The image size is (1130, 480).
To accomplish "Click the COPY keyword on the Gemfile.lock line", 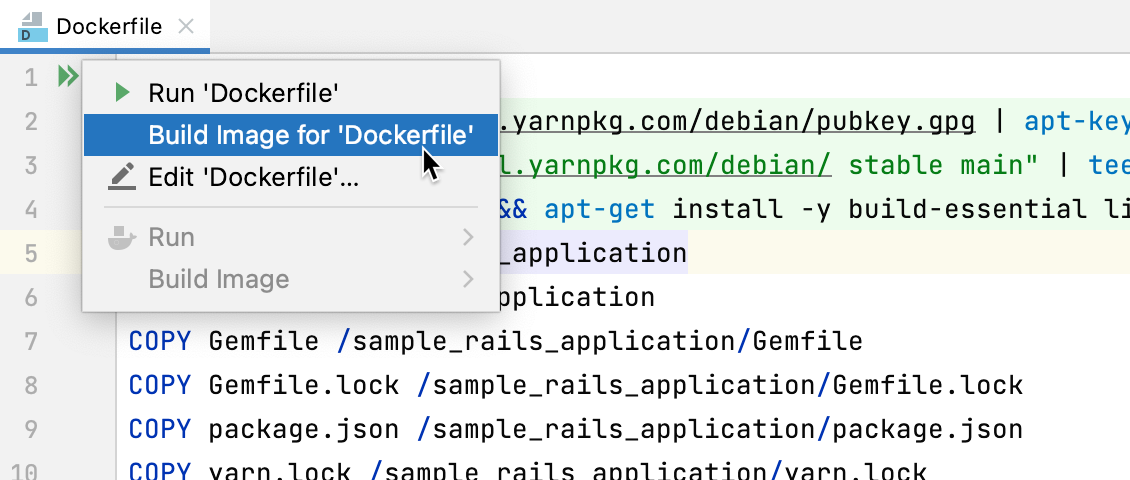I will coord(160,385).
